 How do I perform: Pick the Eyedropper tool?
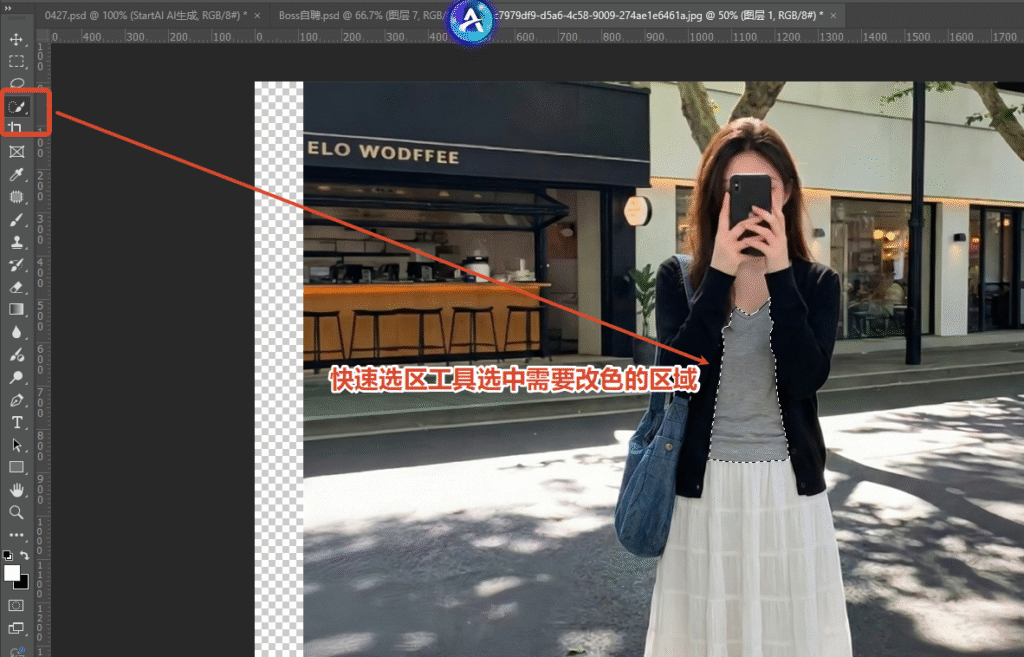tap(16, 175)
